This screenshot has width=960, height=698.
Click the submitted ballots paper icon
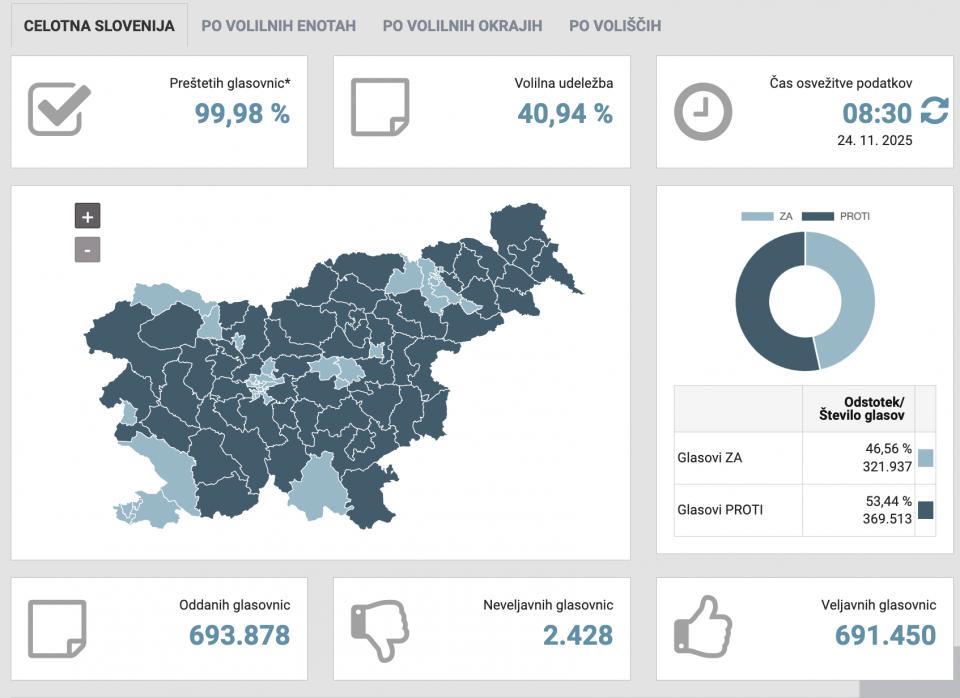(57, 629)
